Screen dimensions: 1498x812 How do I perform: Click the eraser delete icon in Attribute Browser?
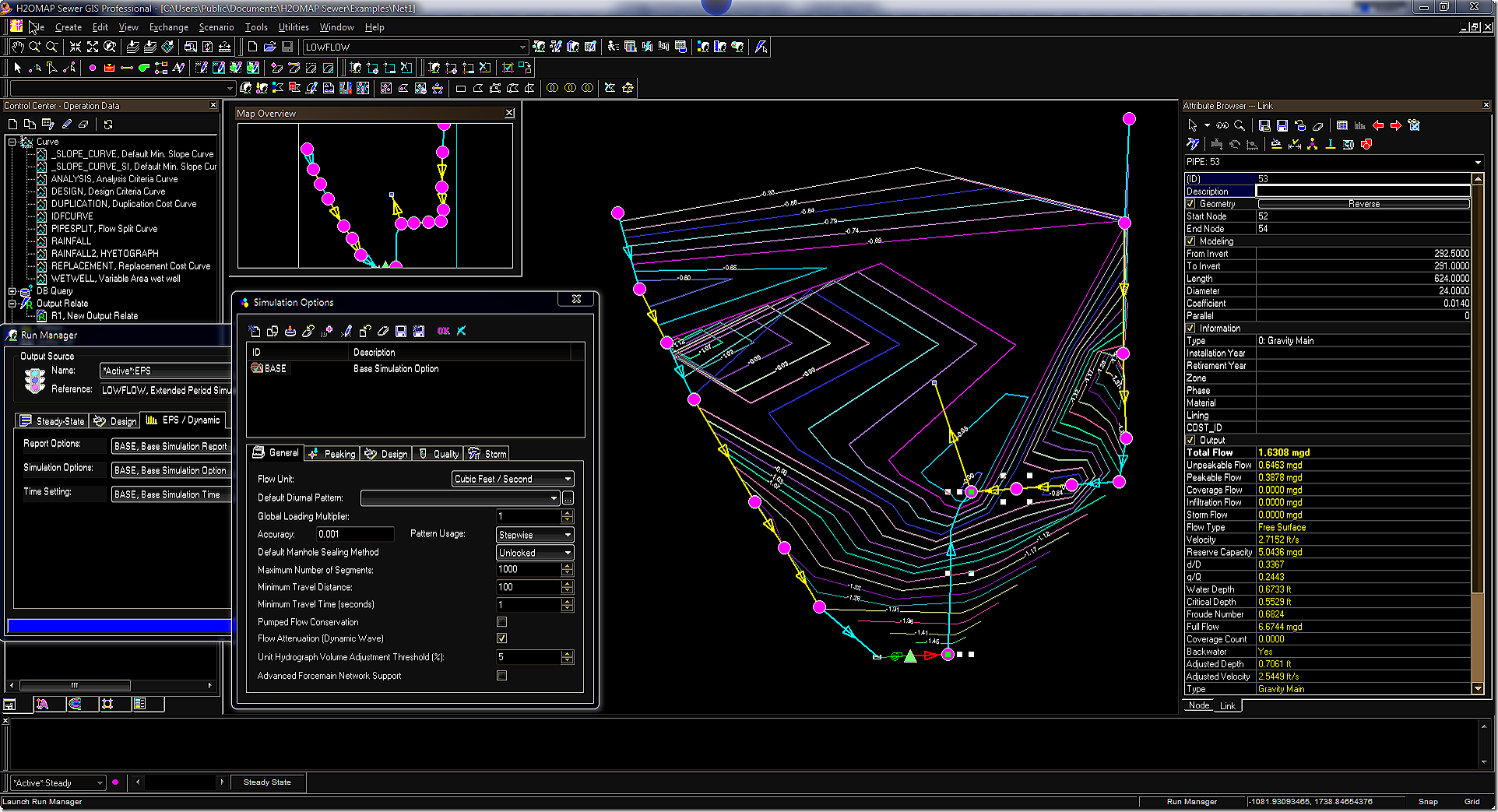point(1318,125)
